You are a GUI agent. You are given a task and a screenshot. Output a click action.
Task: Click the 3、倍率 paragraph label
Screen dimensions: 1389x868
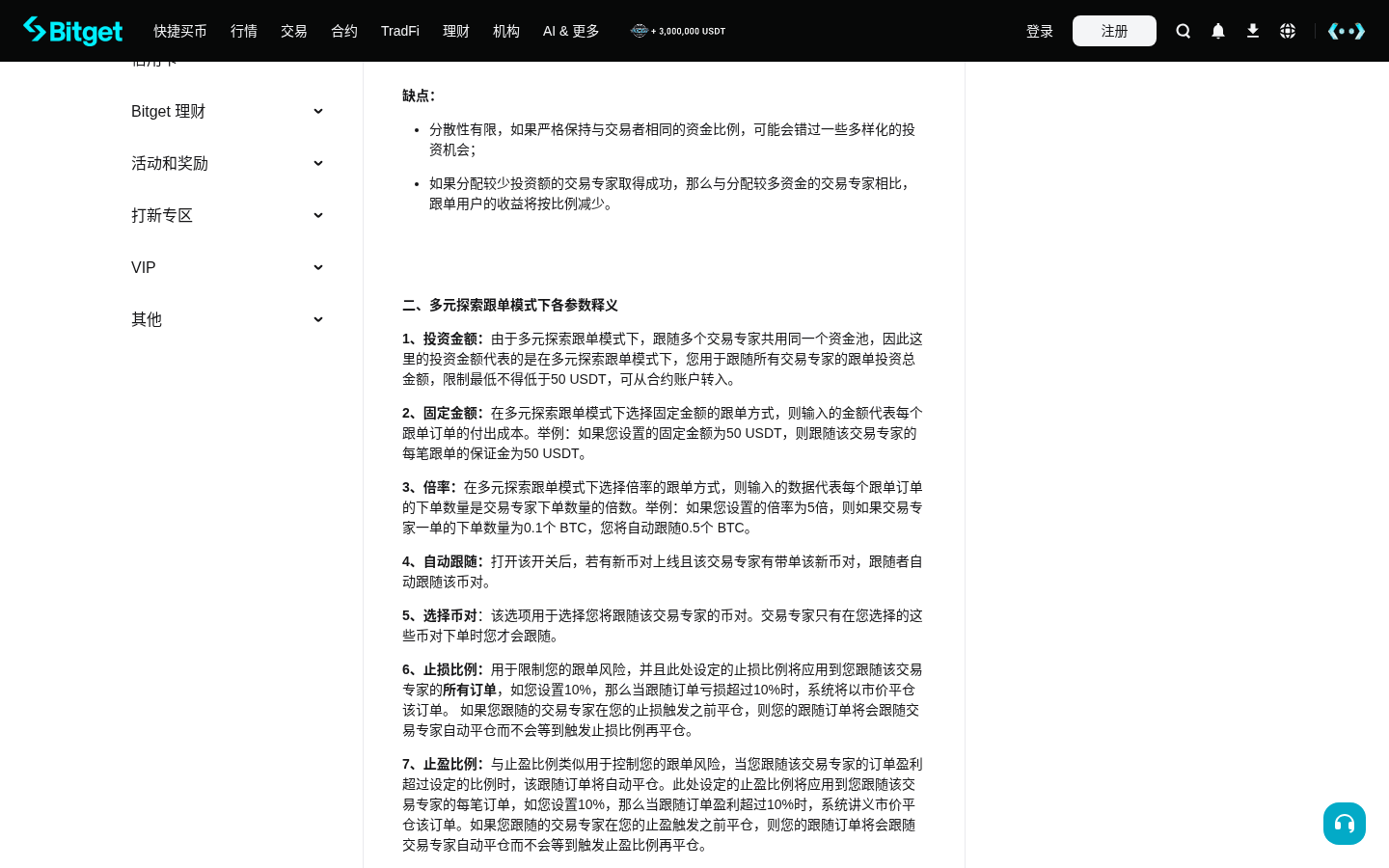pos(429,487)
